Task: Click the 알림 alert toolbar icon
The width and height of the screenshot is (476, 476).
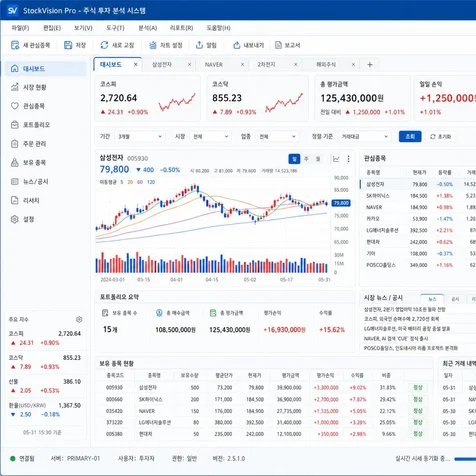Action: tap(199, 45)
